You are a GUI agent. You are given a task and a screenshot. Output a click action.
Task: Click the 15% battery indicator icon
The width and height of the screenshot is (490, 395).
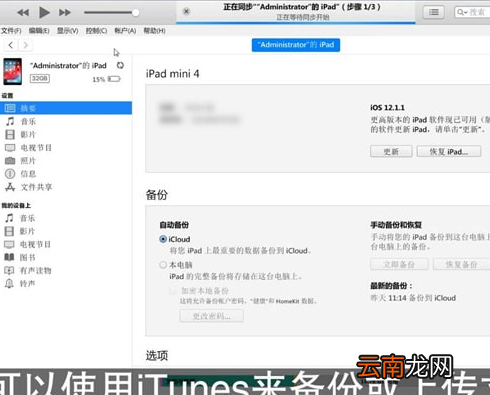(114, 79)
